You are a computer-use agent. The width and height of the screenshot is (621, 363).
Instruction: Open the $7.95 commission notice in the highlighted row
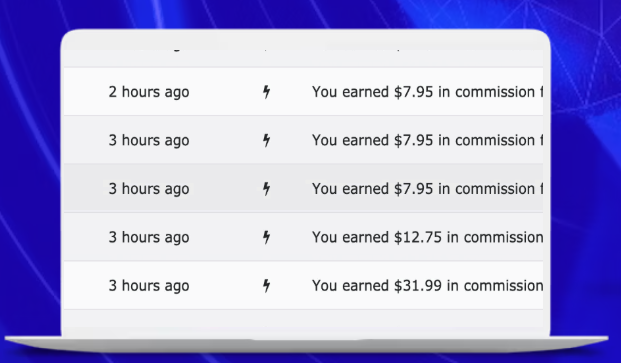[427, 189]
